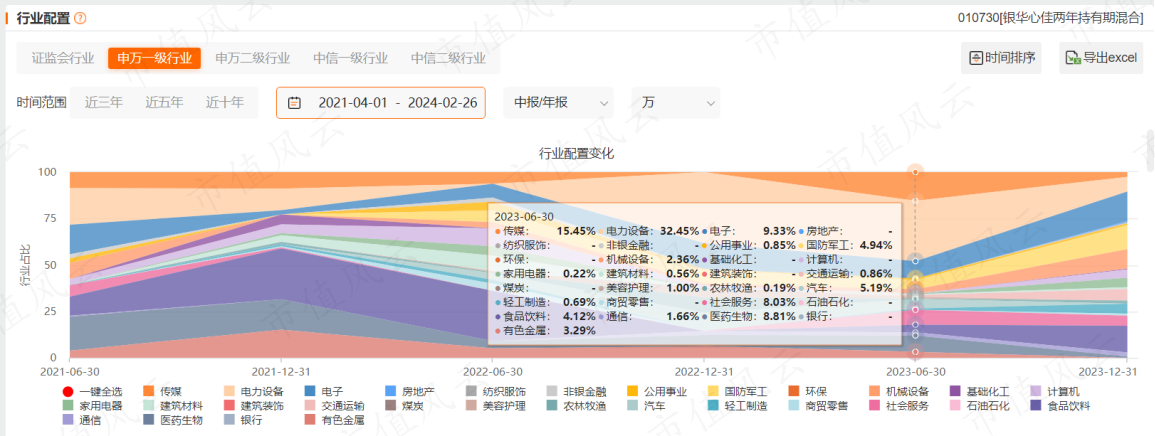The height and width of the screenshot is (436, 1155).
Task: Open the 中信一级行业 tab
Action: tap(351, 58)
